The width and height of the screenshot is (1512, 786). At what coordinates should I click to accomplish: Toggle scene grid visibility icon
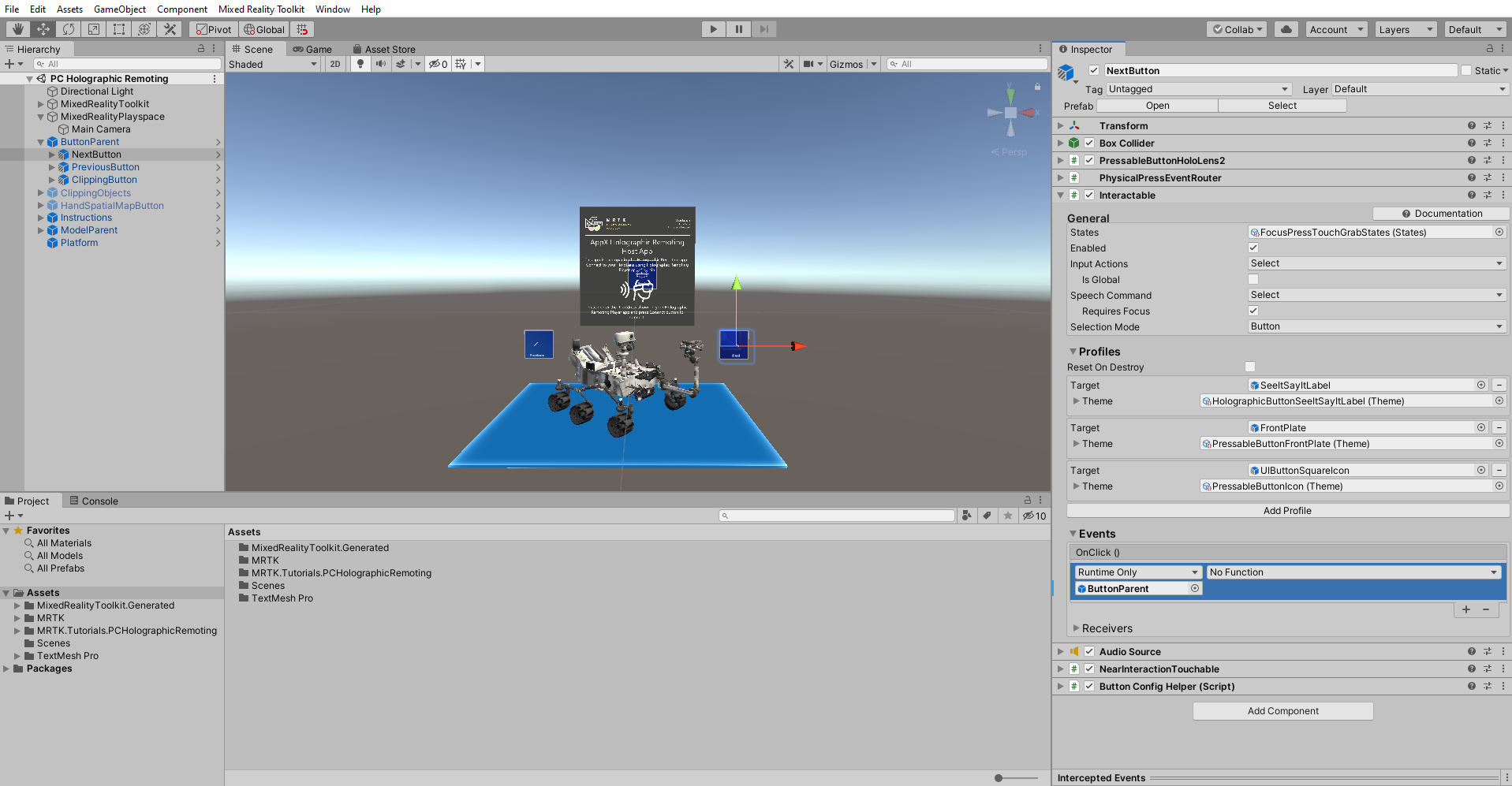461,64
